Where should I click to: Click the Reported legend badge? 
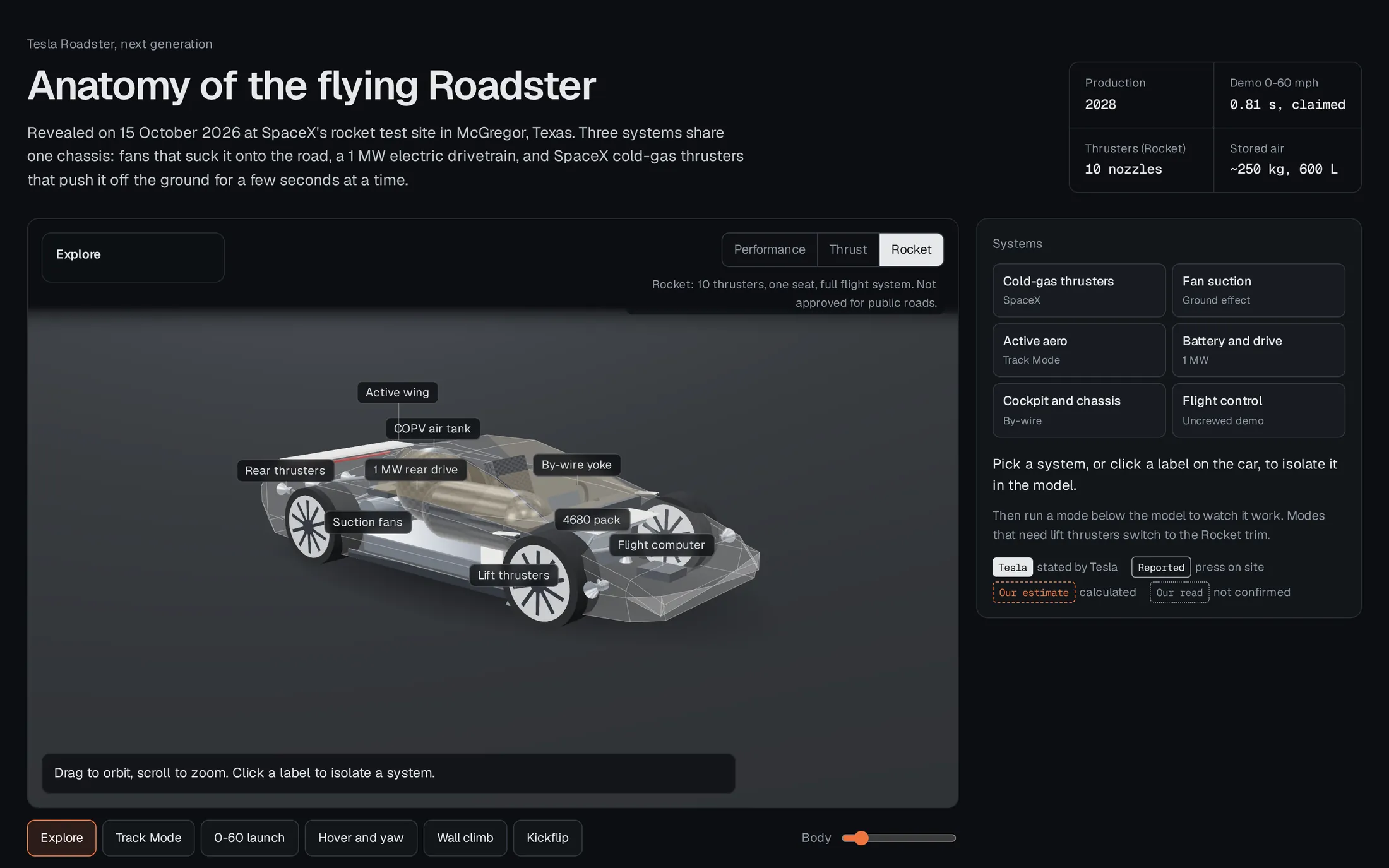1161,568
